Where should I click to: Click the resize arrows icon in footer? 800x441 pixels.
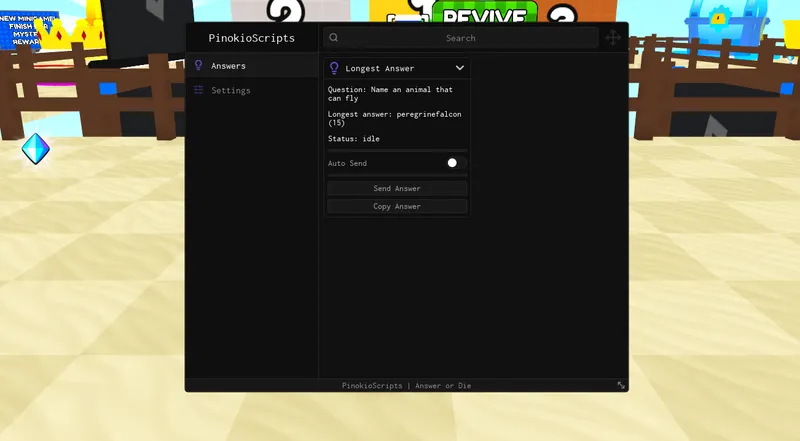(621, 385)
